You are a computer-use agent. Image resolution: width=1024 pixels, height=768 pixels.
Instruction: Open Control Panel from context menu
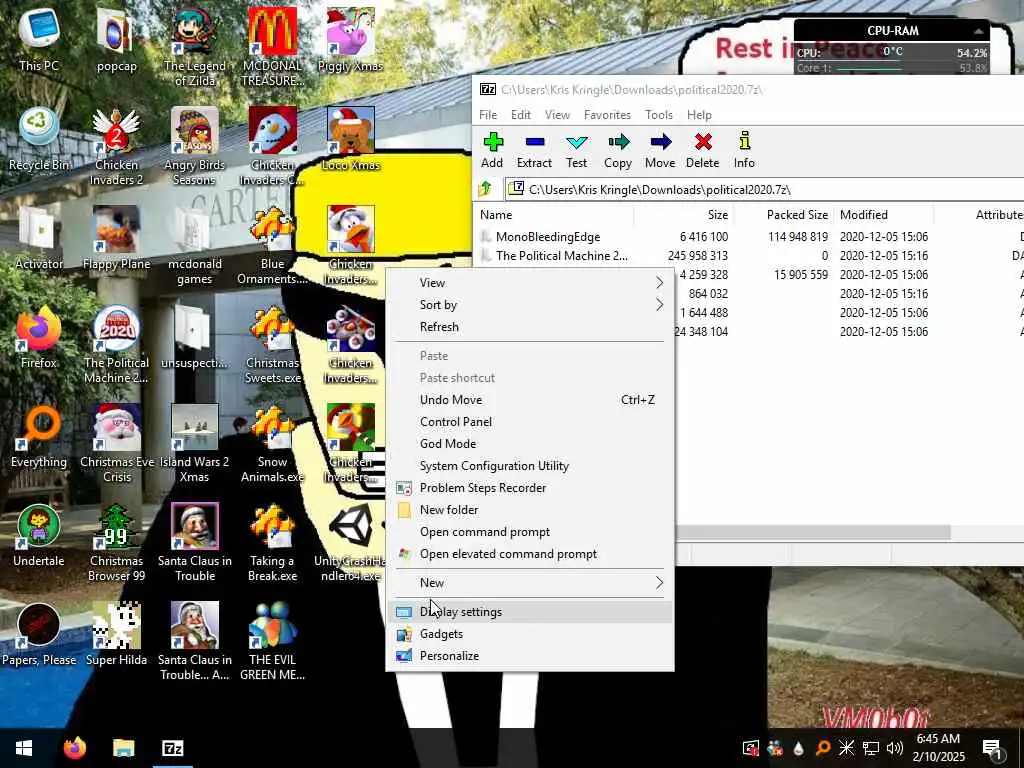[x=530, y=422]
